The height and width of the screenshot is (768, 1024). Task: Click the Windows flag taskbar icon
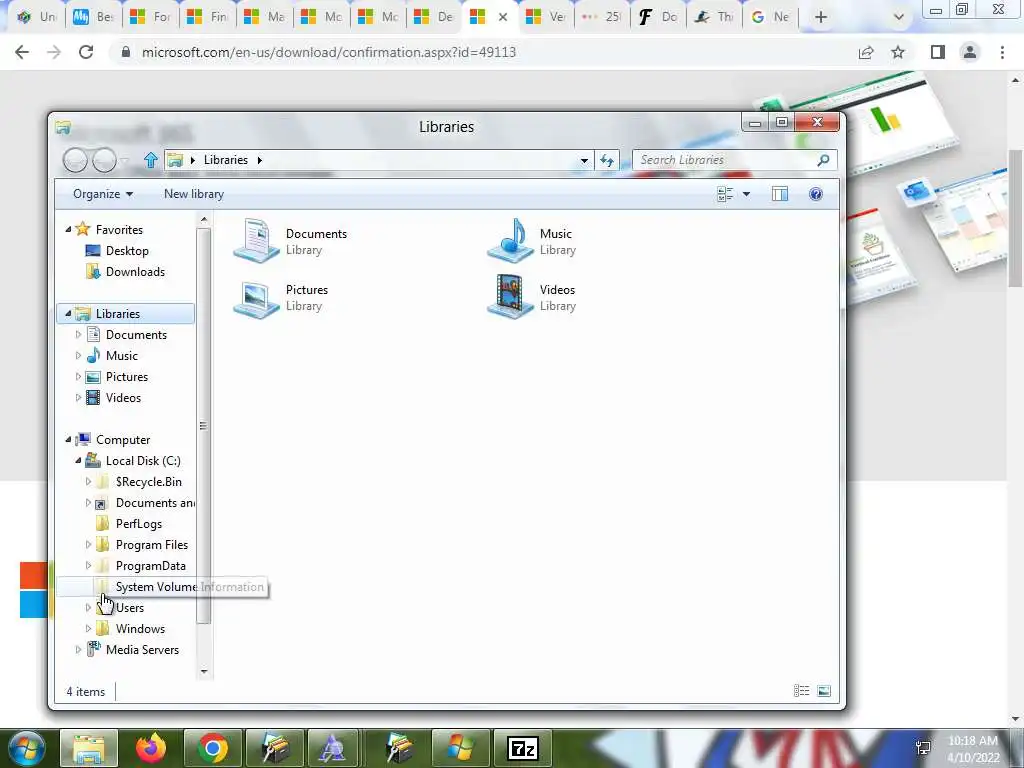coord(461,748)
